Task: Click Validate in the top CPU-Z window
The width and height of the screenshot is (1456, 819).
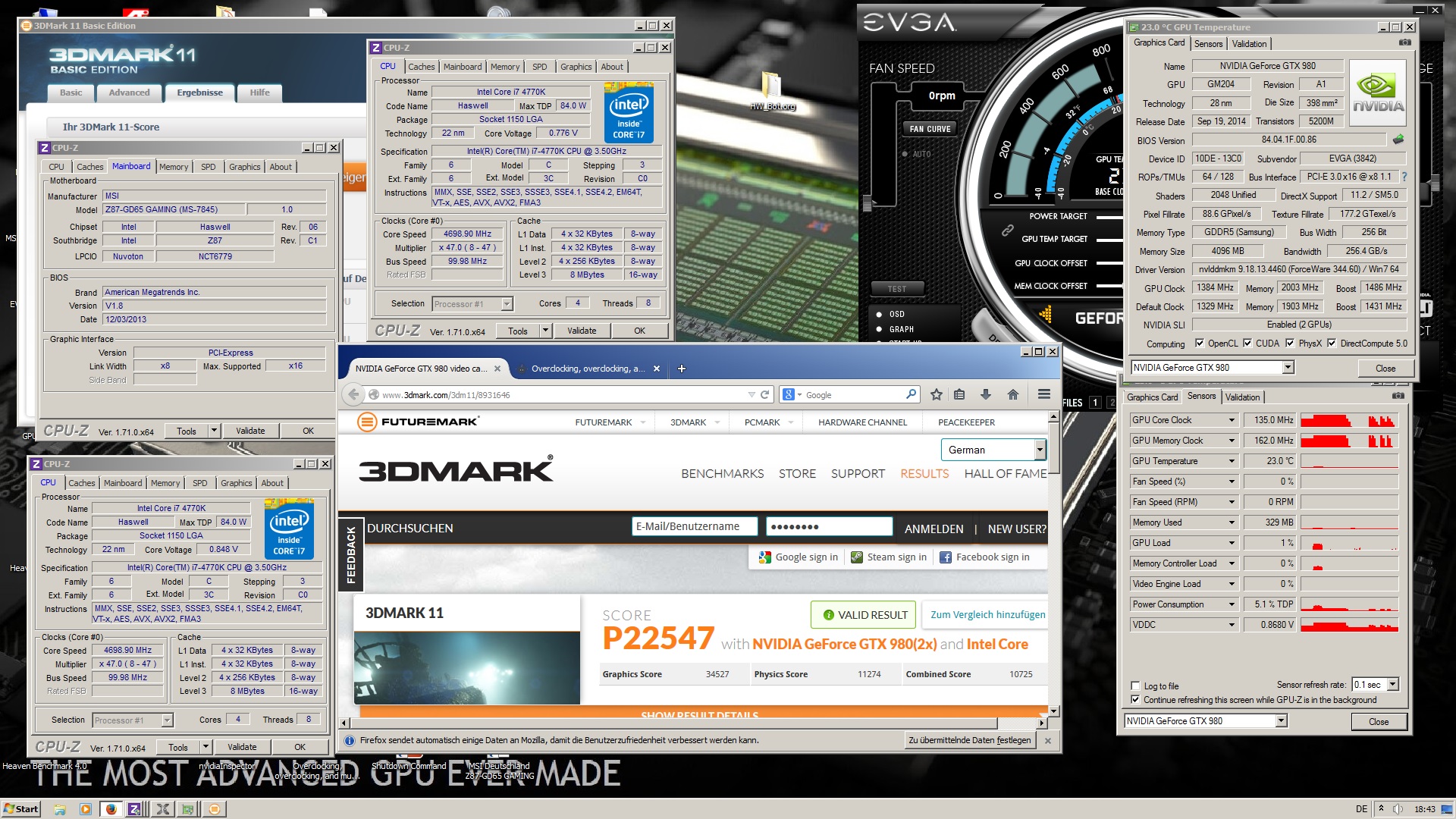Action: coord(582,331)
